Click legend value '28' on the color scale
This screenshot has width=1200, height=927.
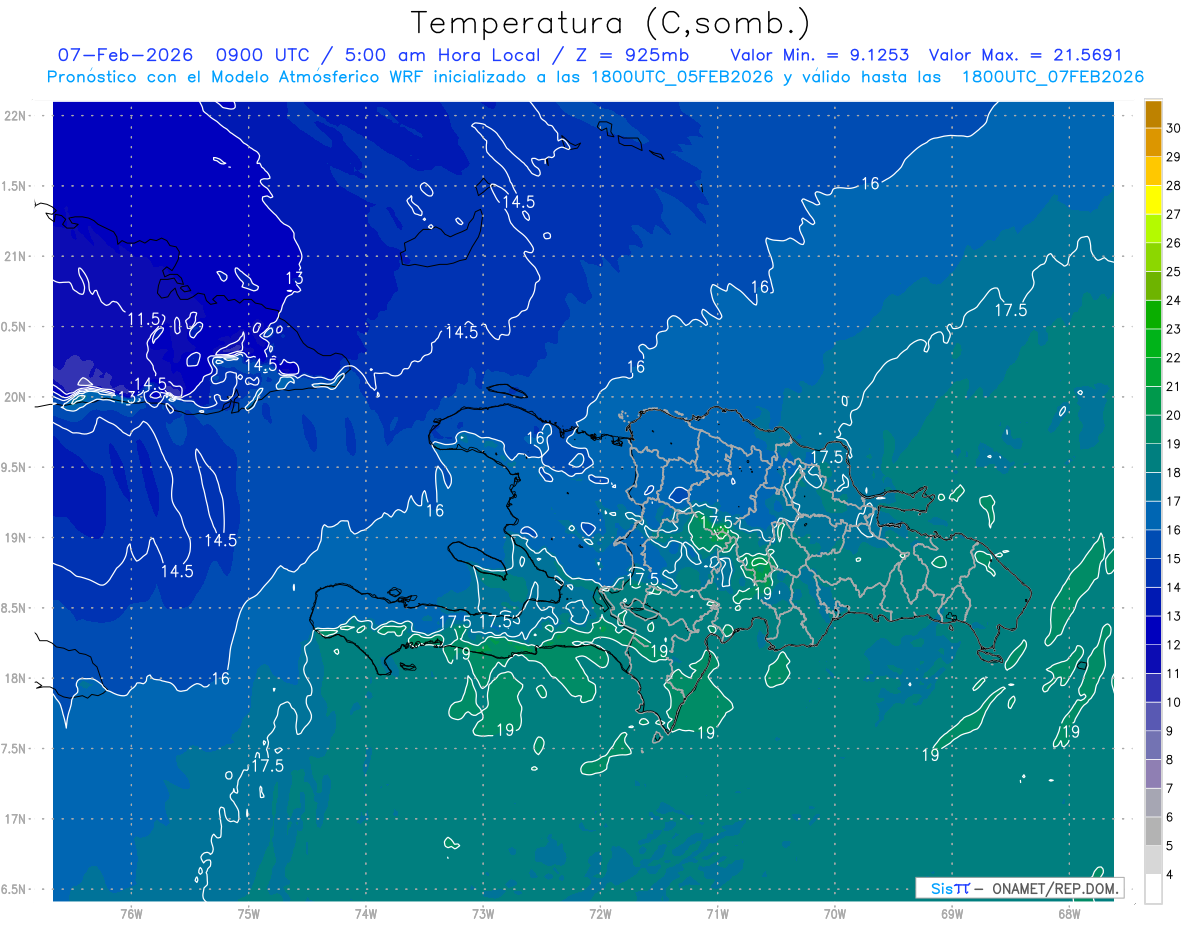click(x=1173, y=186)
